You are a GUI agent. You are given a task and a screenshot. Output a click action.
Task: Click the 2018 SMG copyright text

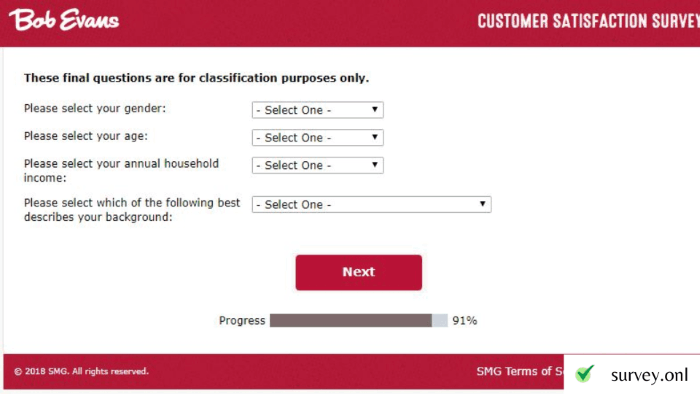click(x=81, y=371)
